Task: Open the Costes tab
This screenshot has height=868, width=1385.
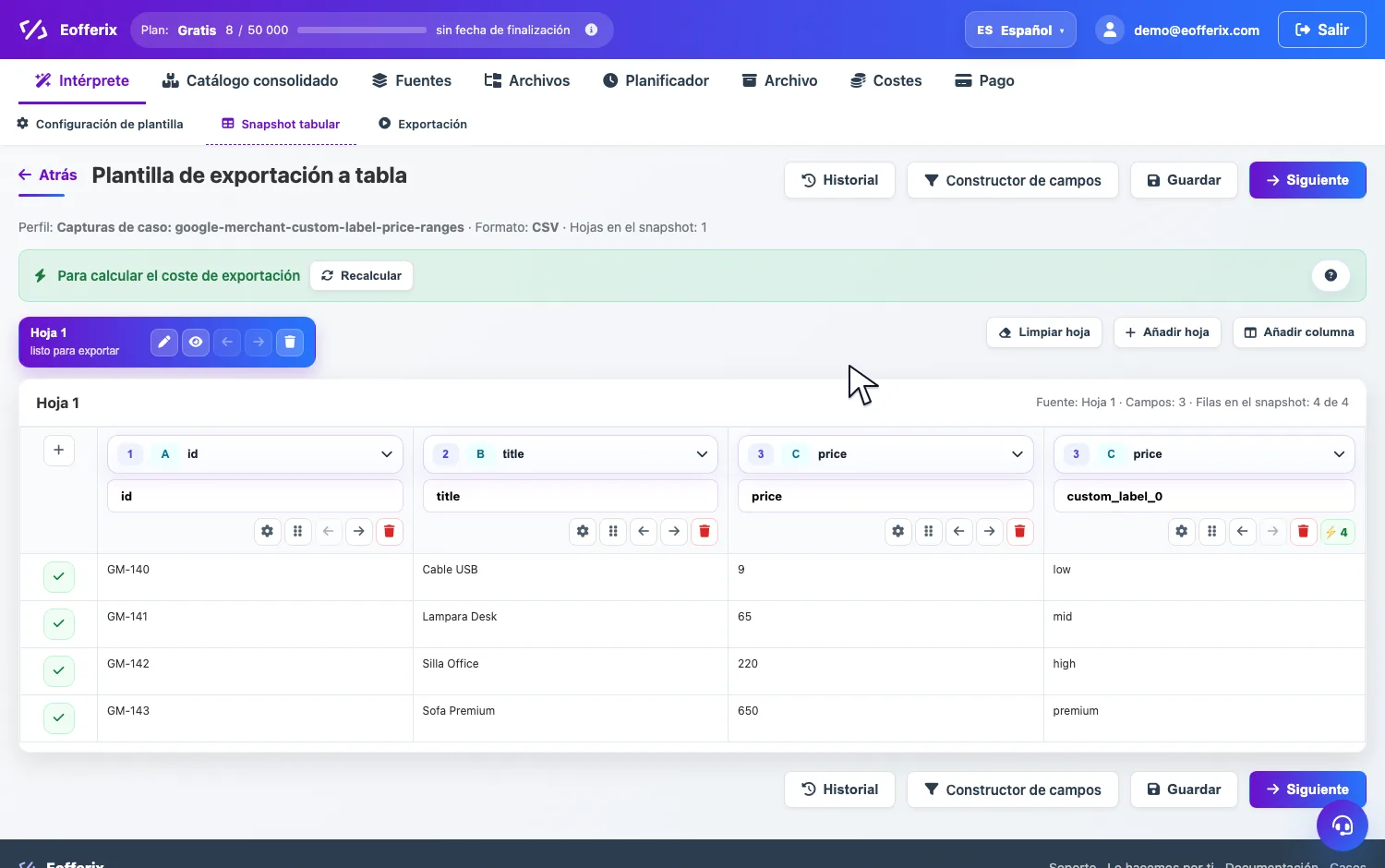Action: point(885,80)
